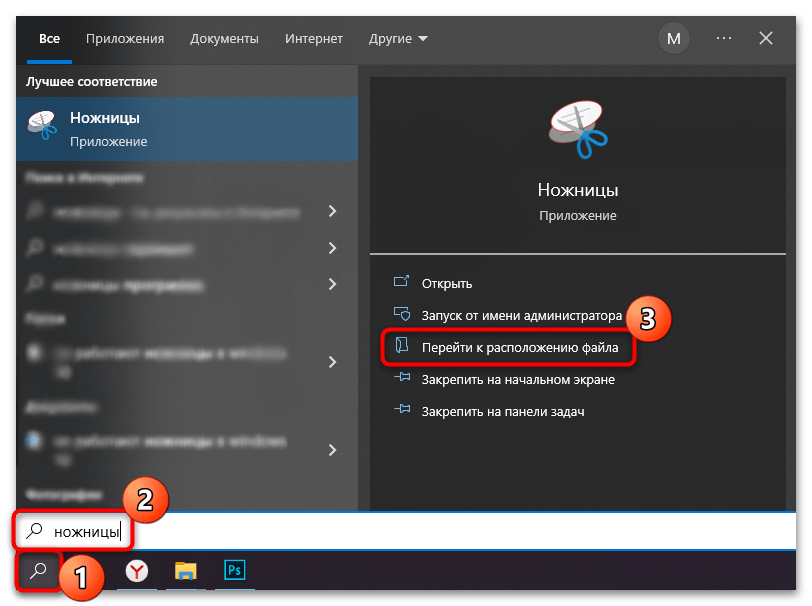Open File Explorer from the taskbar

click(186, 571)
